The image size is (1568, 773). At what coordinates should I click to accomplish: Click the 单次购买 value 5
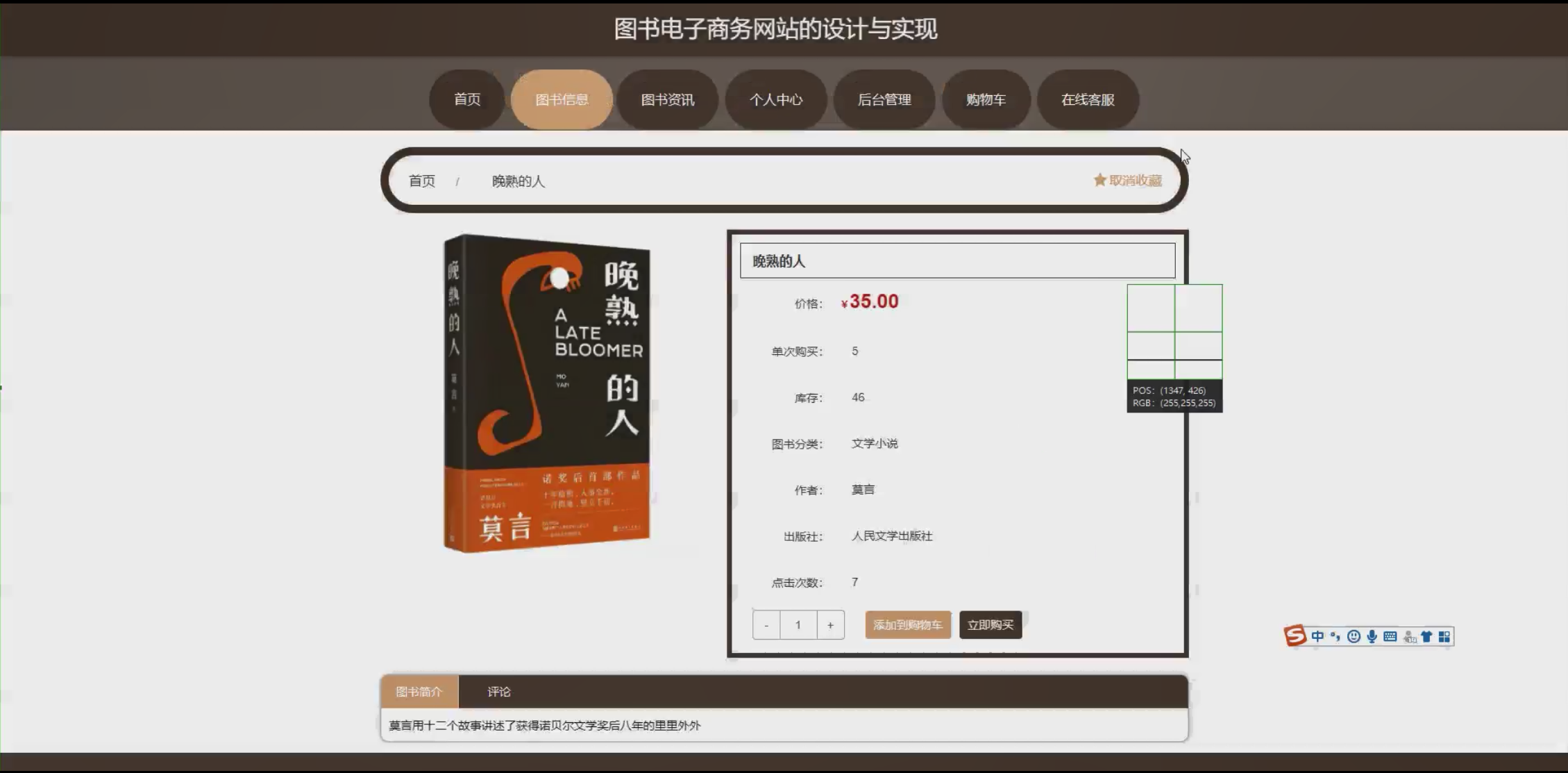point(855,351)
